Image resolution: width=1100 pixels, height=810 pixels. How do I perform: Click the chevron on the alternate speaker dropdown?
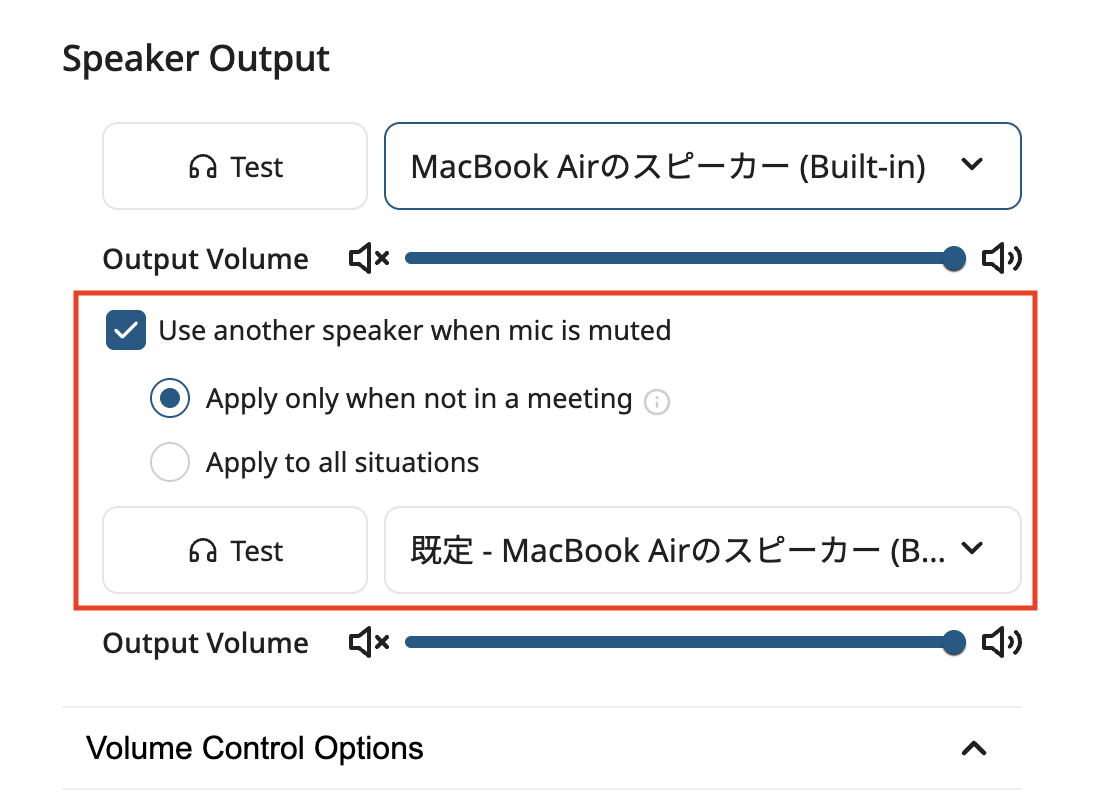tap(972, 550)
